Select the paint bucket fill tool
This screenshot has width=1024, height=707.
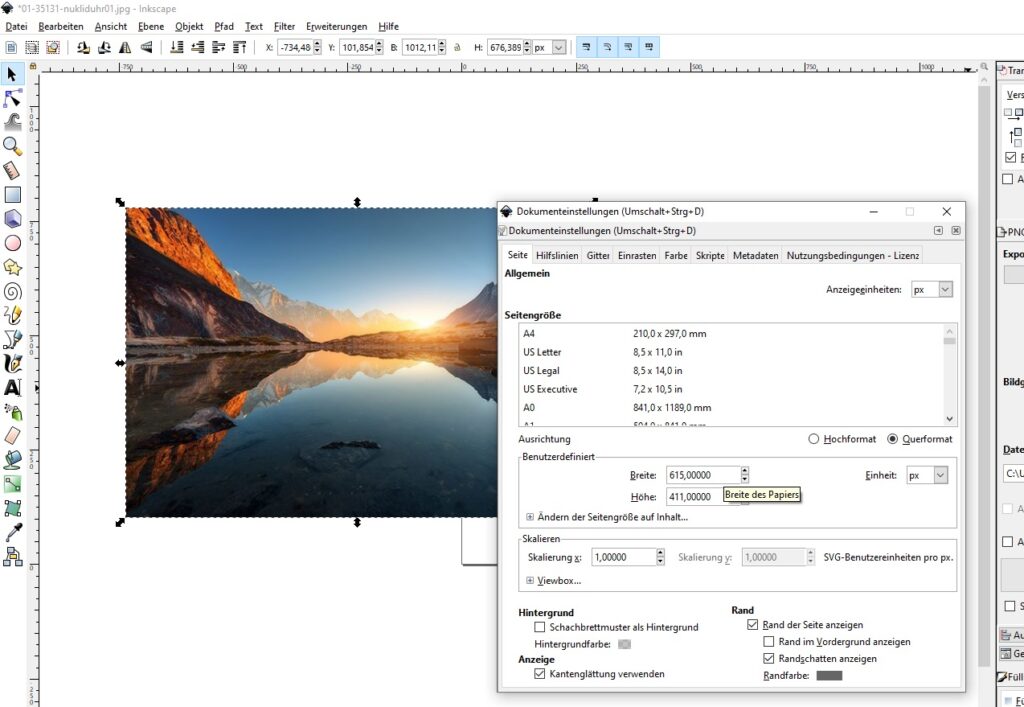[12, 460]
